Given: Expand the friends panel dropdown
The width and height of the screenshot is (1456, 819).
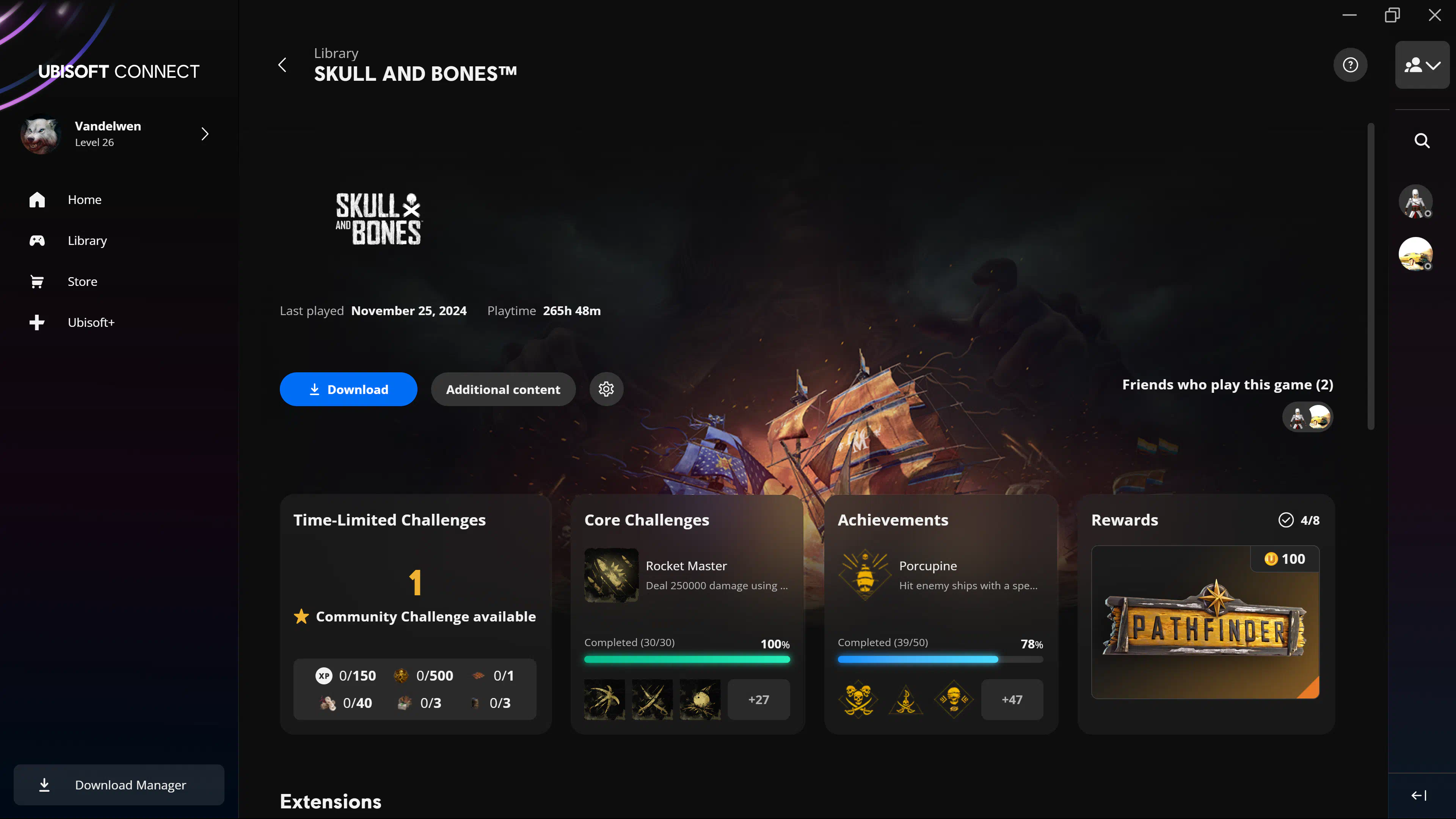Looking at the screenshot, I should (x=1422, y=65).
